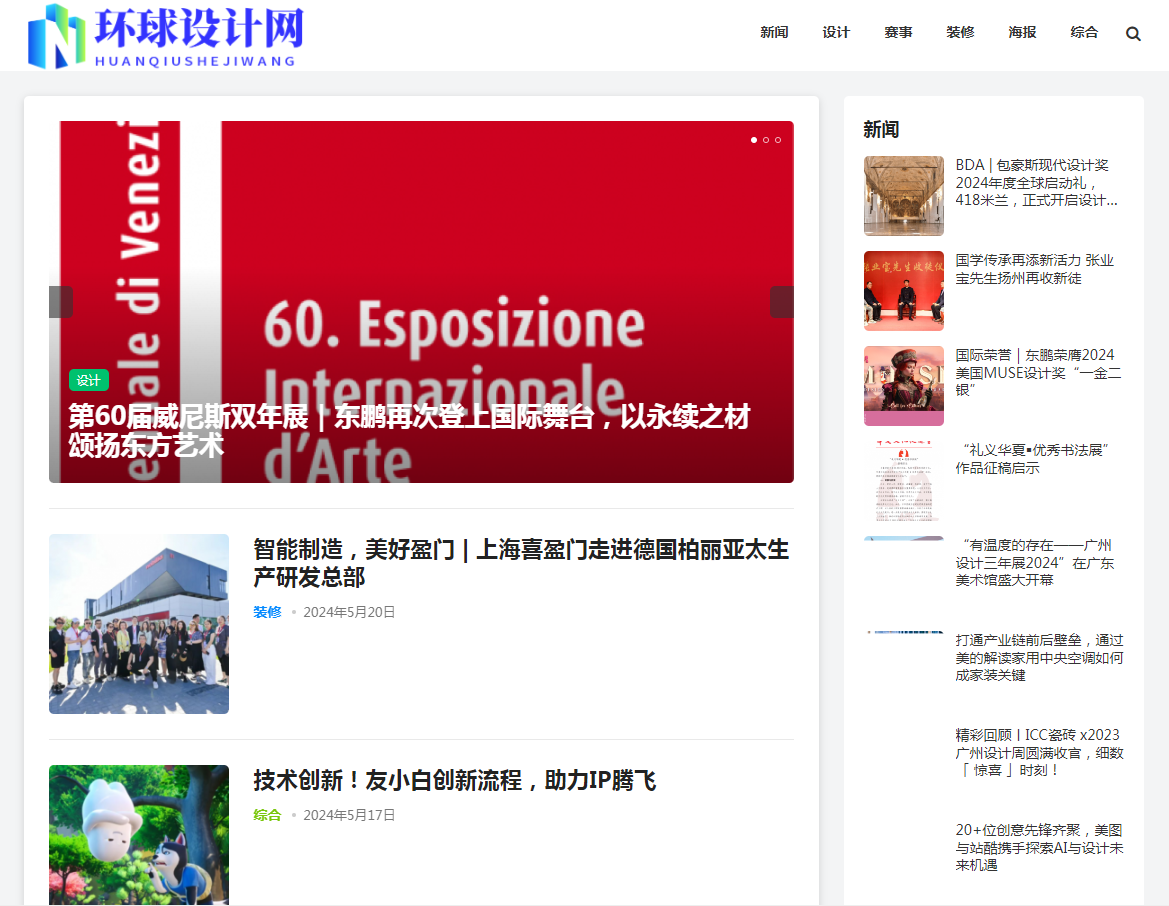Open the red stage 国学传承 thumbnail

904,291
